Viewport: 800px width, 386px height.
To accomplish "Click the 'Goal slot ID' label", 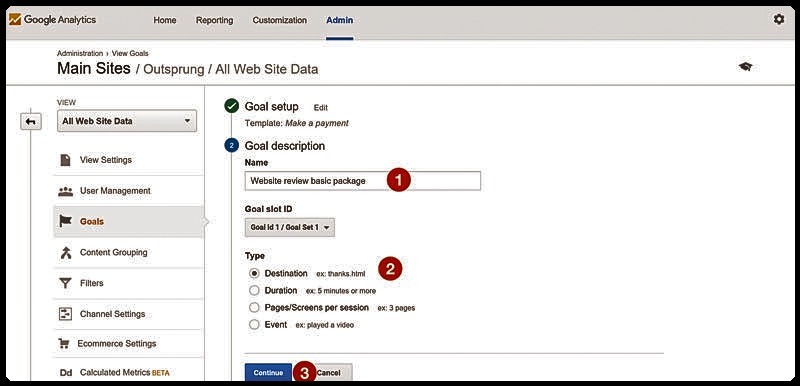I will tap(269, 209).
